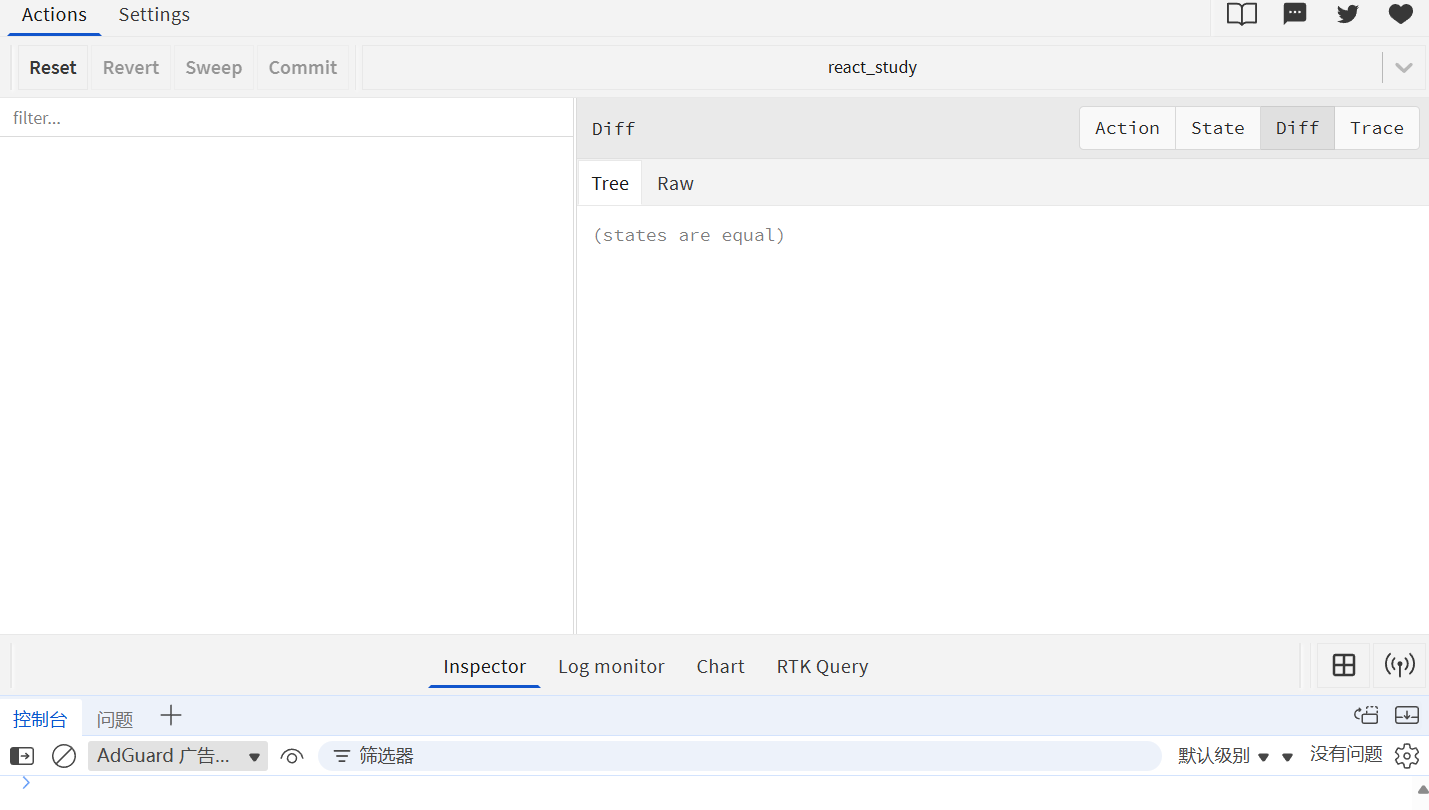Toggle live expression eye icon
The height and width of the screenshot is (810, 1429).
(292, 756)
